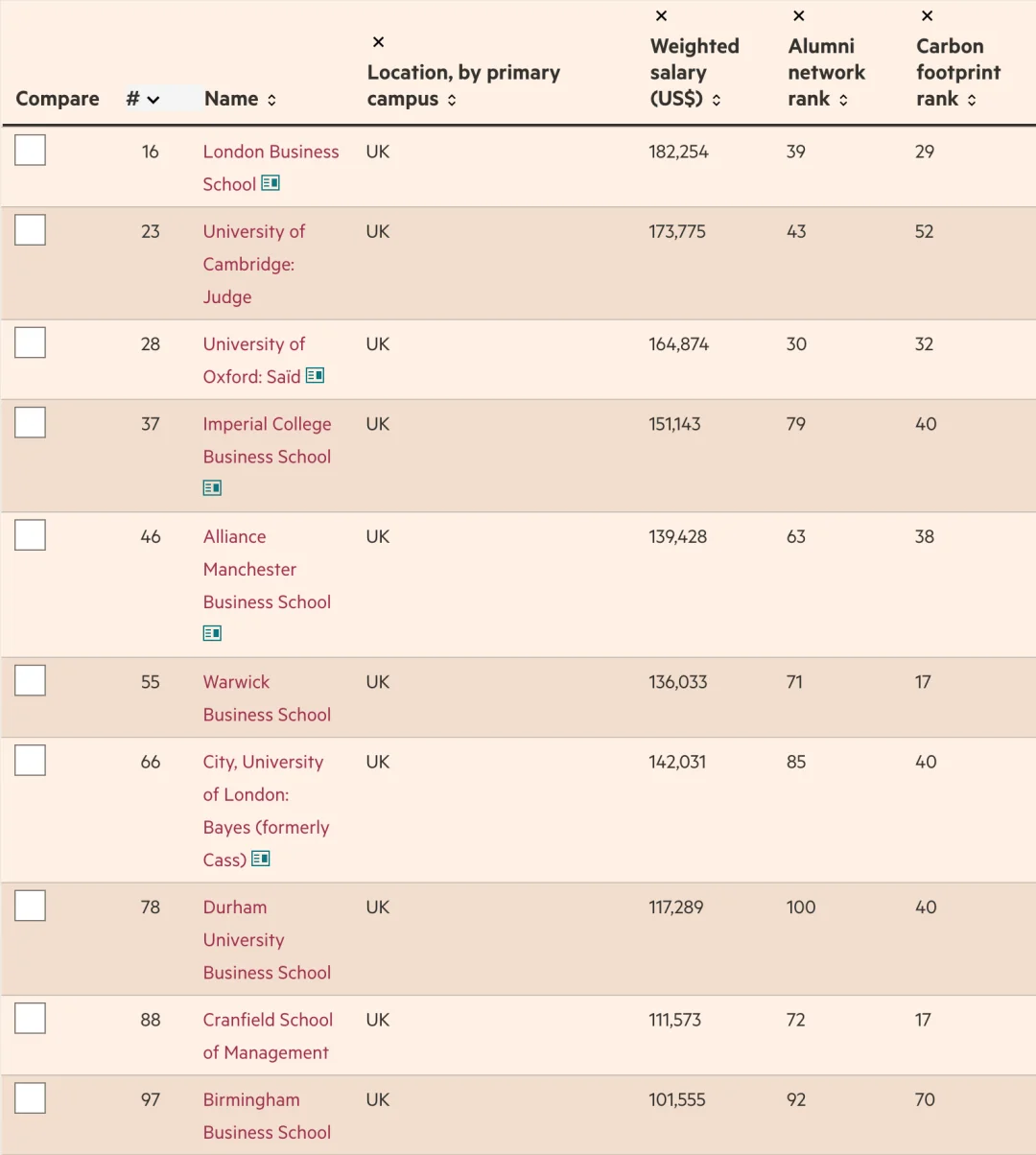1036x1155 pixels.
Task: Sort by Carbon footprint rank header
Action: 971,100
